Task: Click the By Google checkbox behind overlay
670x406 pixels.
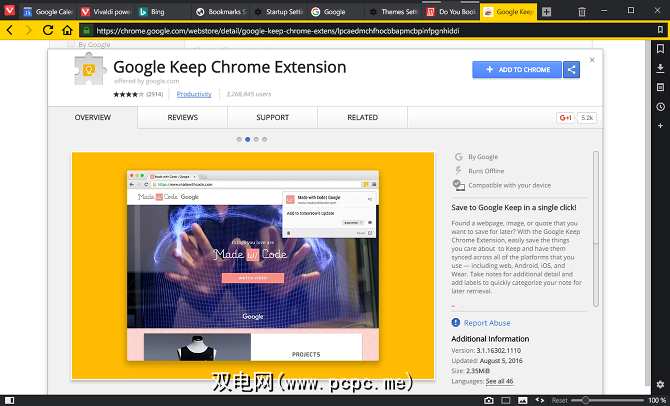Action: (71, 44)
